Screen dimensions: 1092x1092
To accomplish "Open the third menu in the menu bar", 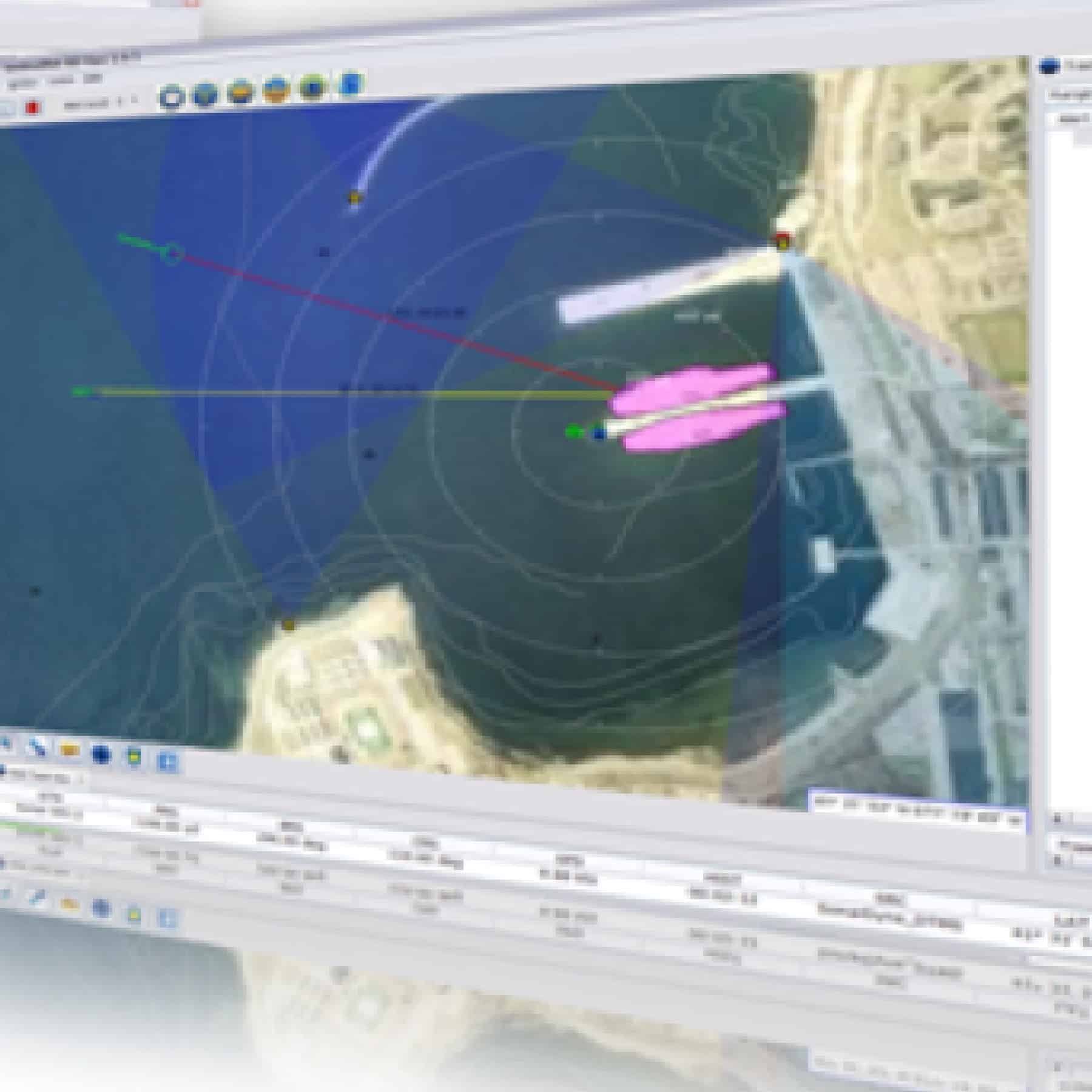I will click(x=92, y=78).
